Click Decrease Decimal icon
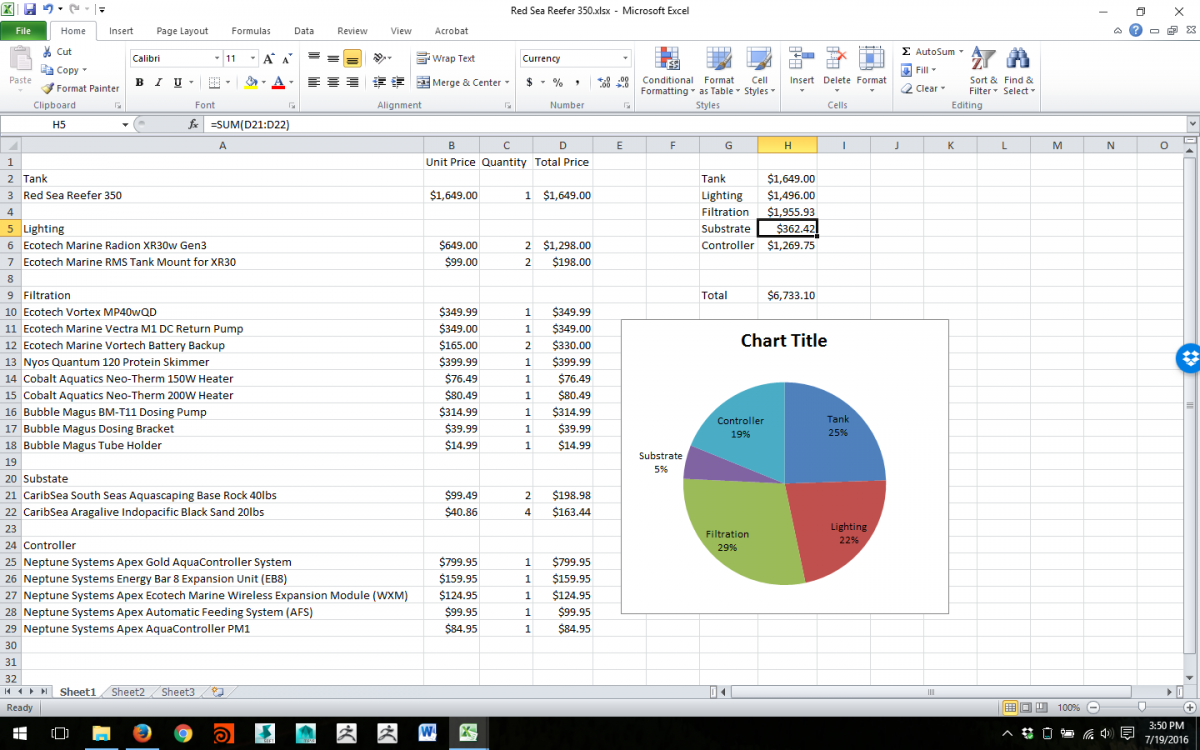This screenshot has width=1200, height=750. [622, 83]
